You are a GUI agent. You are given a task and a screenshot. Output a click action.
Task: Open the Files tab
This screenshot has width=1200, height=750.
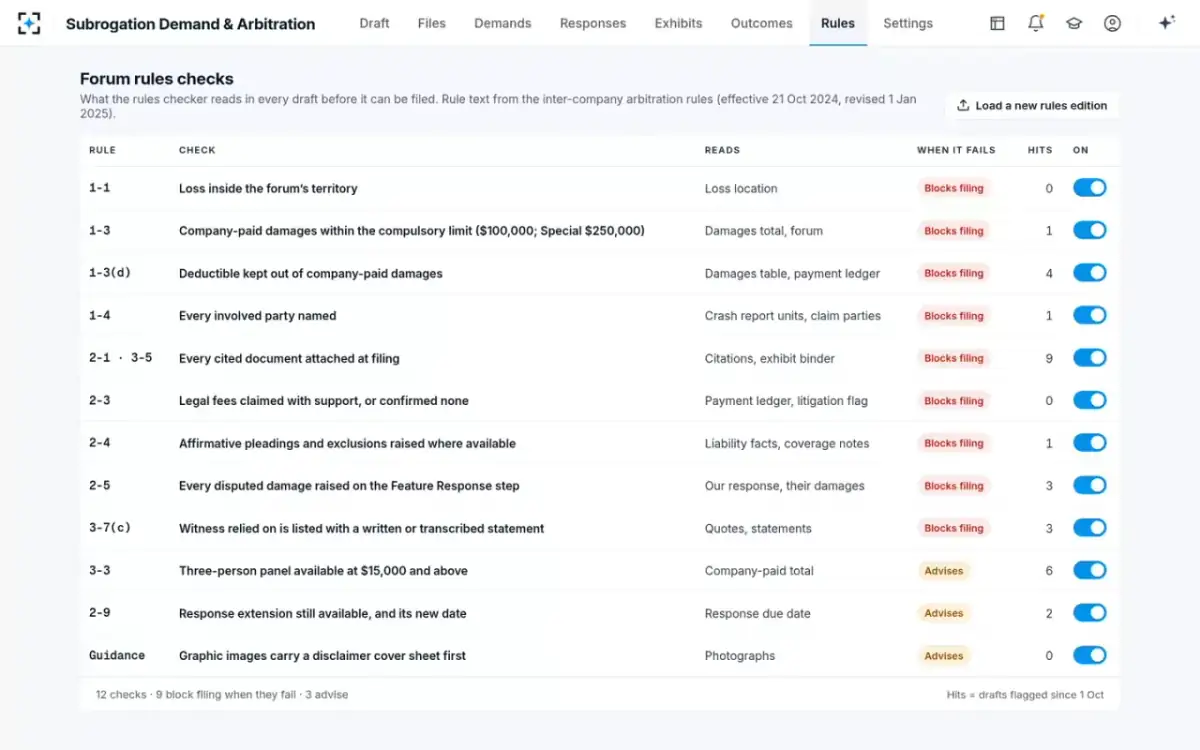pos(432,23)
